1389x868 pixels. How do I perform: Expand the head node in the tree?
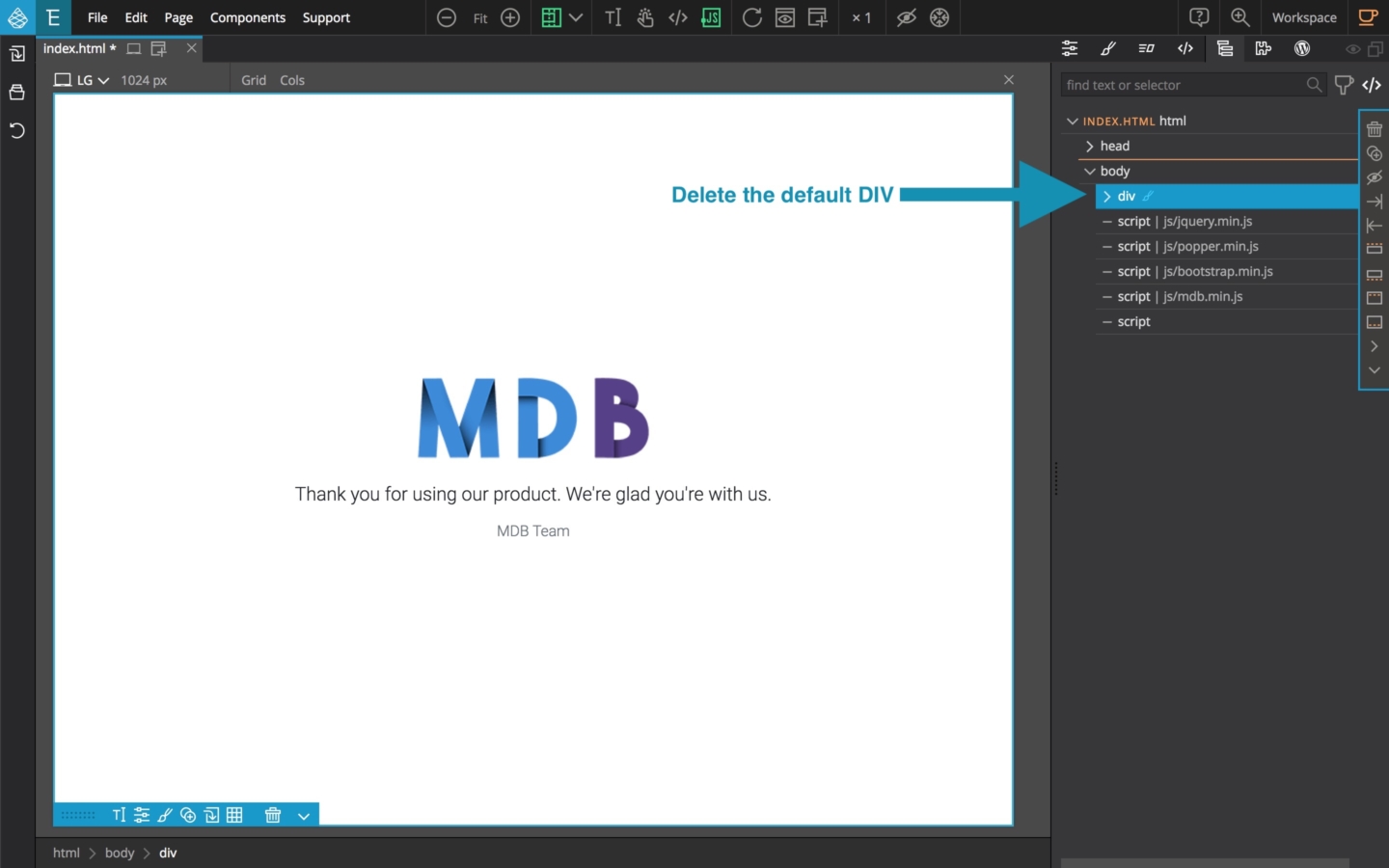click(1089, 146)
